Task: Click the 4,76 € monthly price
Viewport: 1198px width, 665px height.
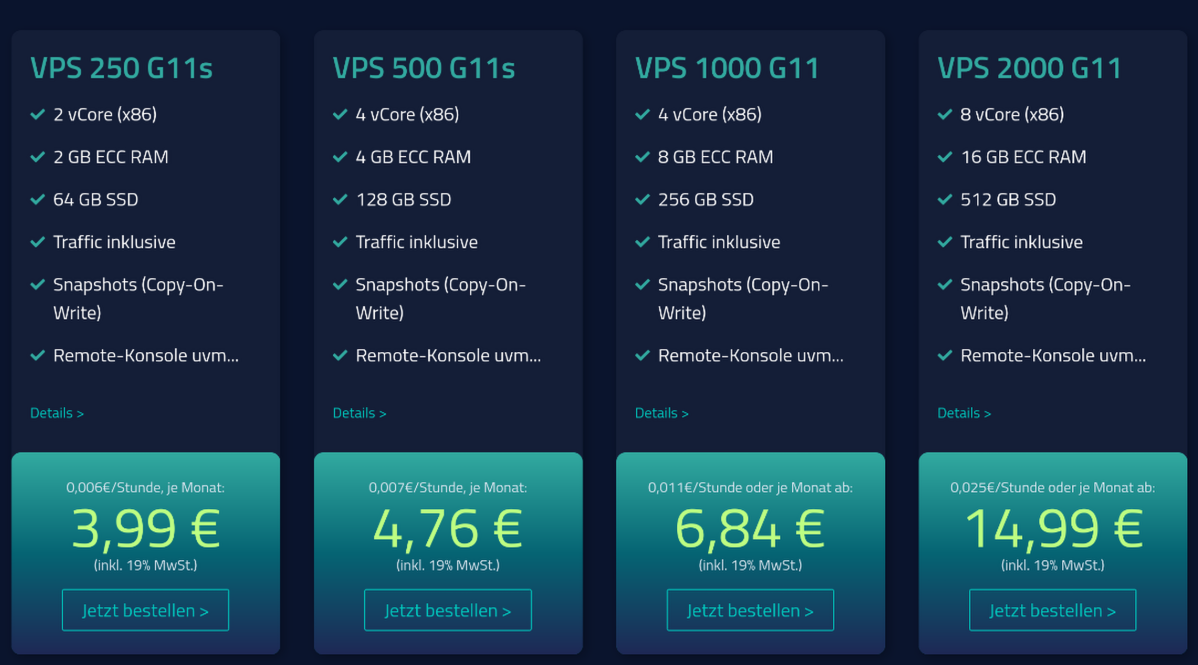Action: pyautogui.click(x=448, y=529)
